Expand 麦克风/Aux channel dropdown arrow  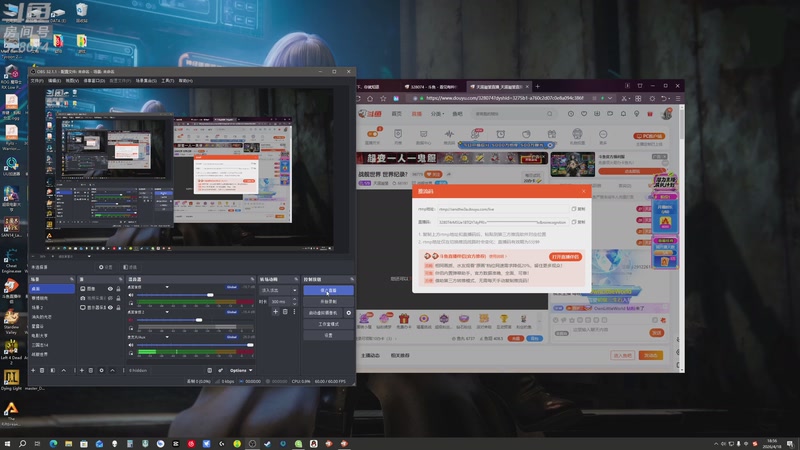point(167,337)
